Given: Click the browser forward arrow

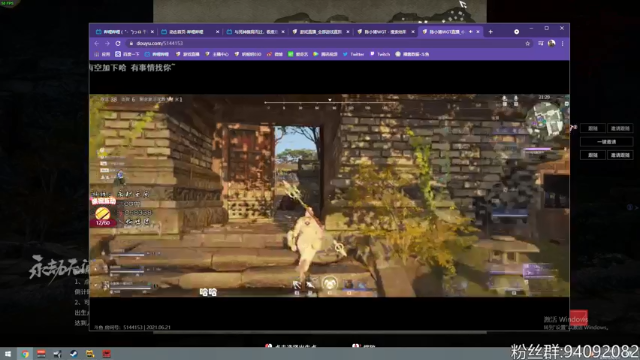Looking at the screenshot, I should [107, 43].
